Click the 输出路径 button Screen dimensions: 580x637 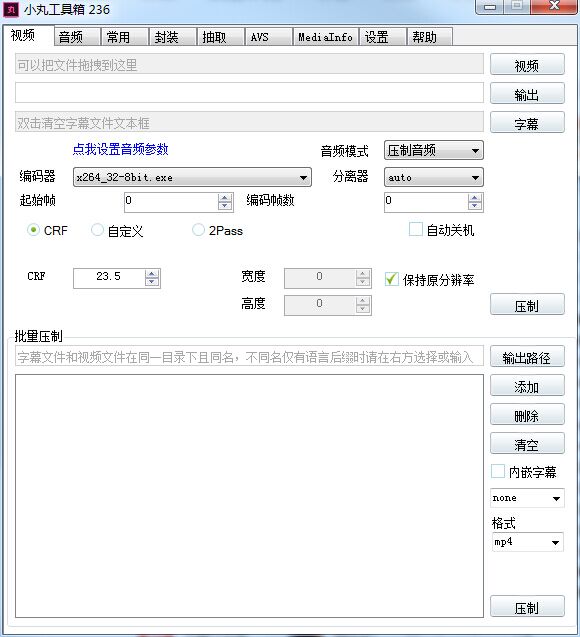coord(527,356)
